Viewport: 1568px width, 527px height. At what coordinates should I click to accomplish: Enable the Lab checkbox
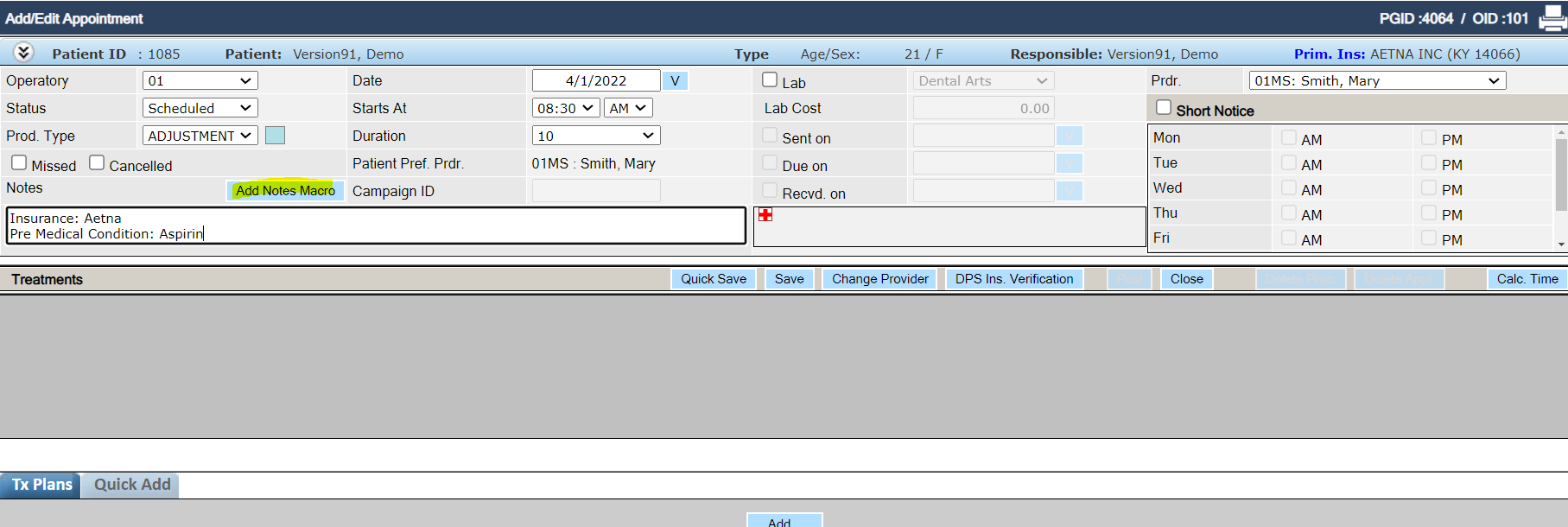point(770,79)
